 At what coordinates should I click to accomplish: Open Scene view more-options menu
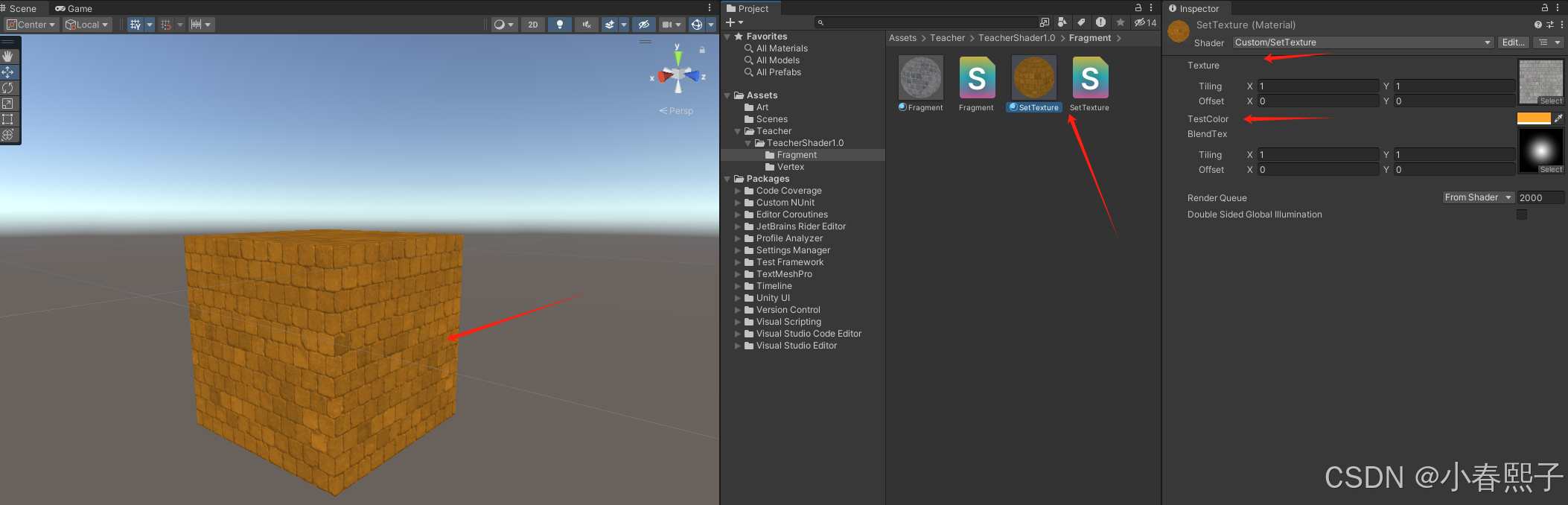tap(710, 8)
